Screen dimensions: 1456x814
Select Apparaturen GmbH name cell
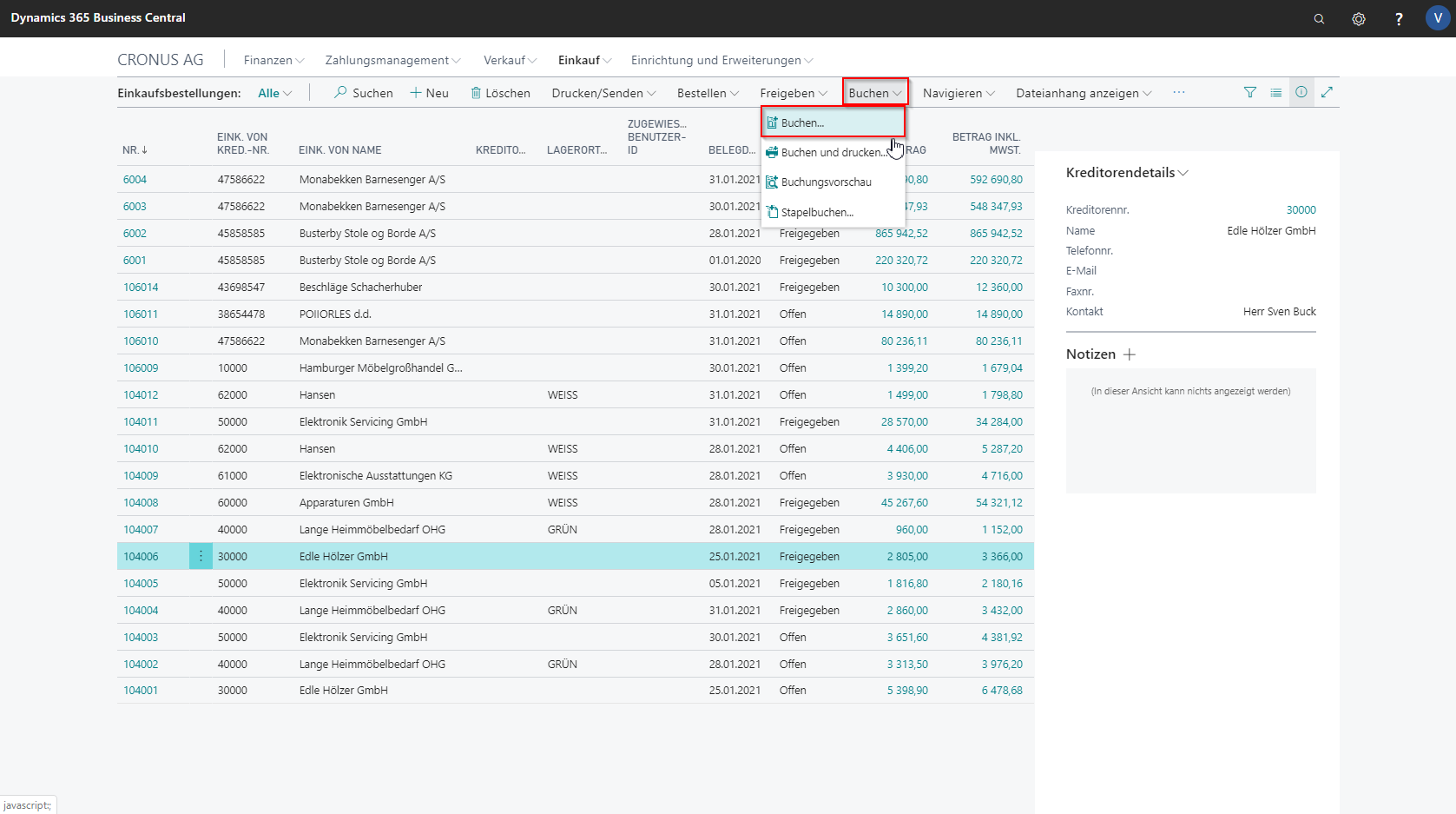pyautogui.click(x=346, y=503)
